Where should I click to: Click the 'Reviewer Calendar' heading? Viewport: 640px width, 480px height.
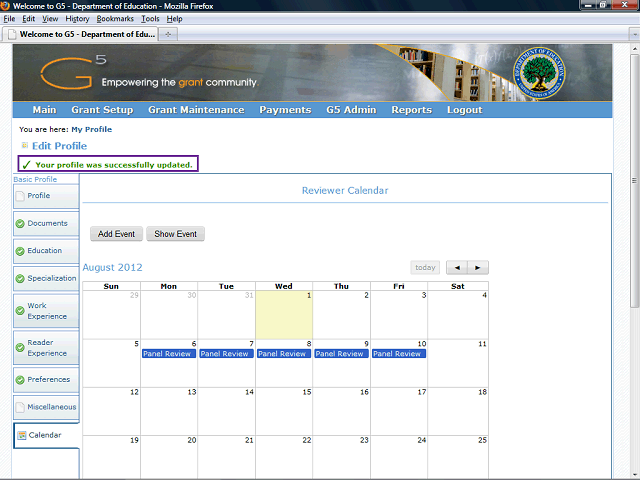pos(345,191)
